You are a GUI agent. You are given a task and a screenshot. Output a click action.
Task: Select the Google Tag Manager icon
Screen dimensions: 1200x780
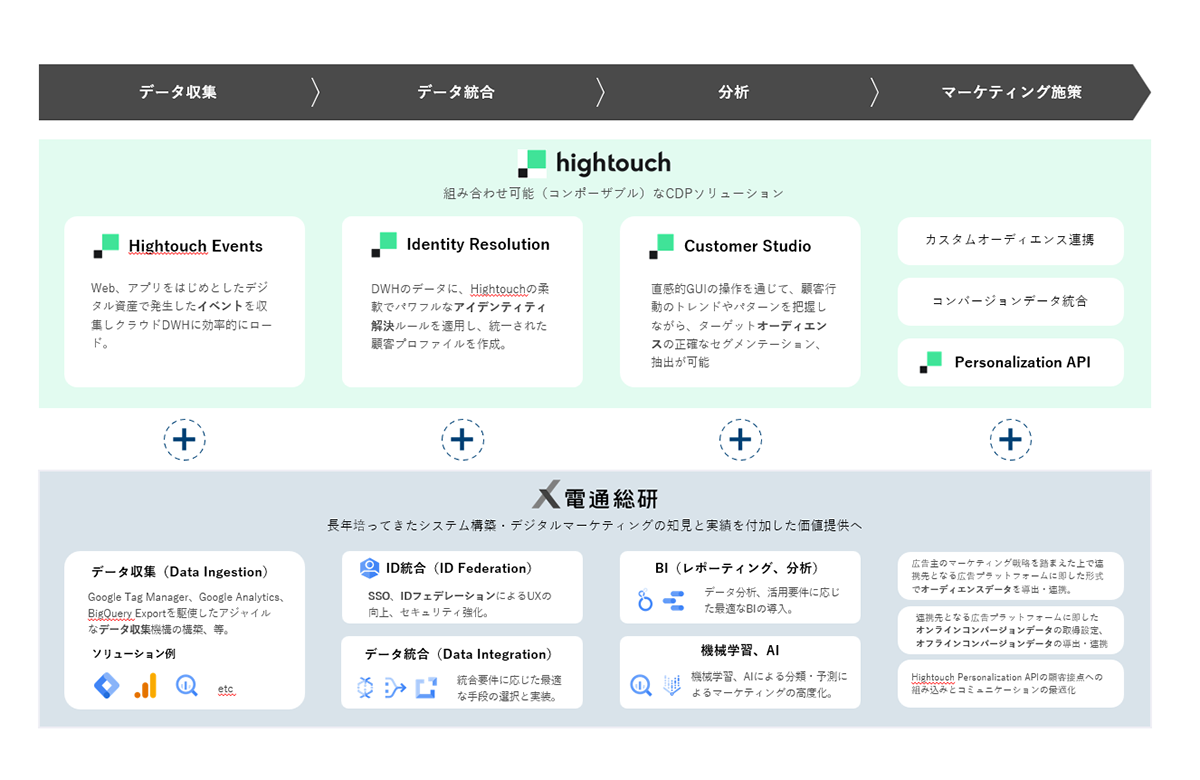tap(105, 686)
